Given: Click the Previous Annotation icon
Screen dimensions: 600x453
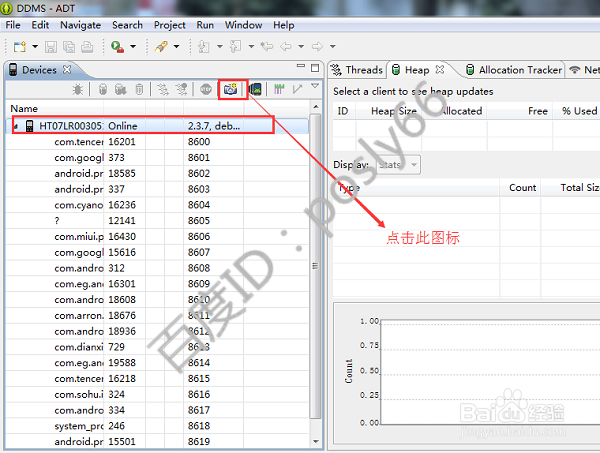Looking at the screenshot, I should pyautogui.click(x=235, y=47).
